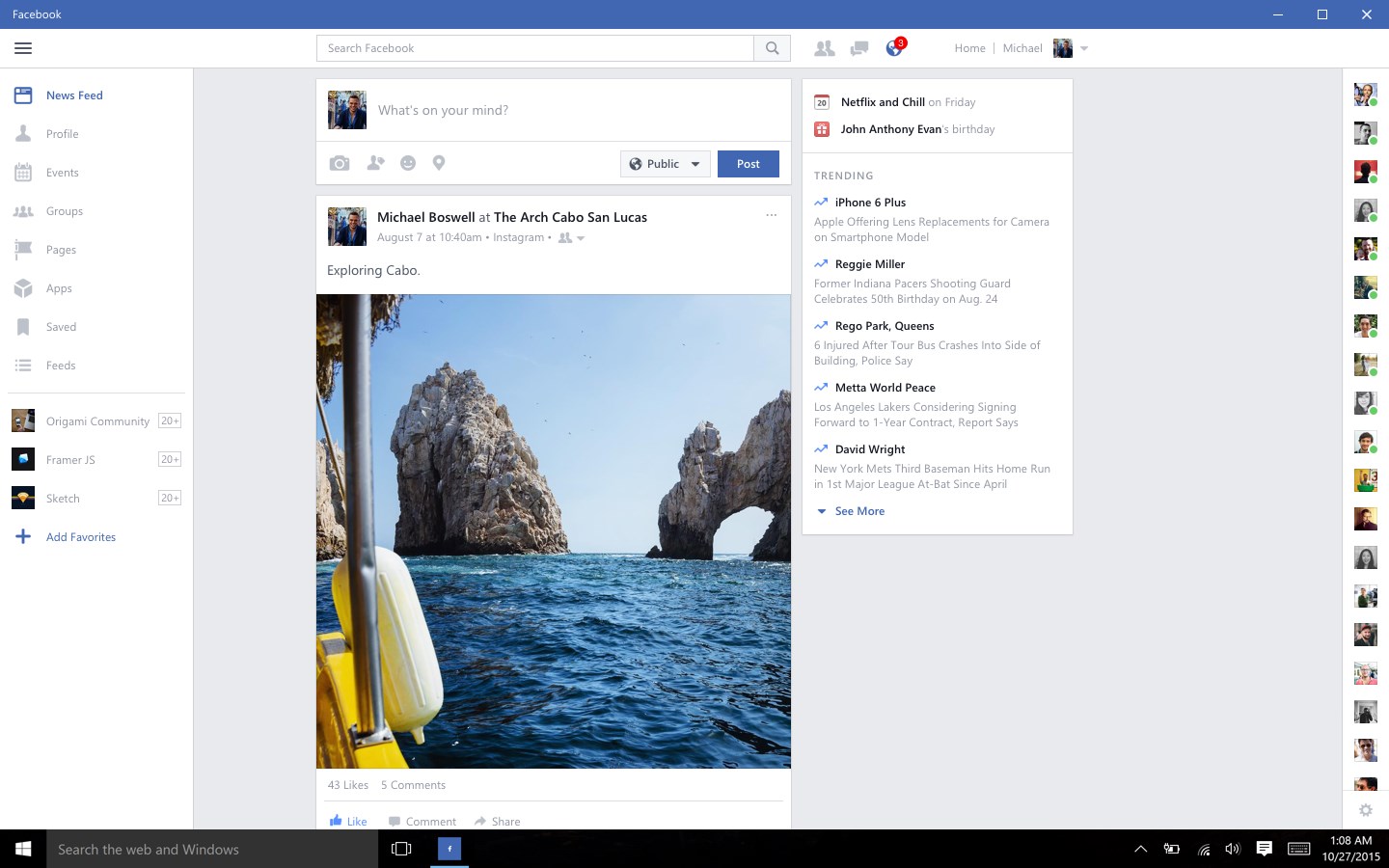
Task: View 43 Likes on post
Action: point(348,785)
